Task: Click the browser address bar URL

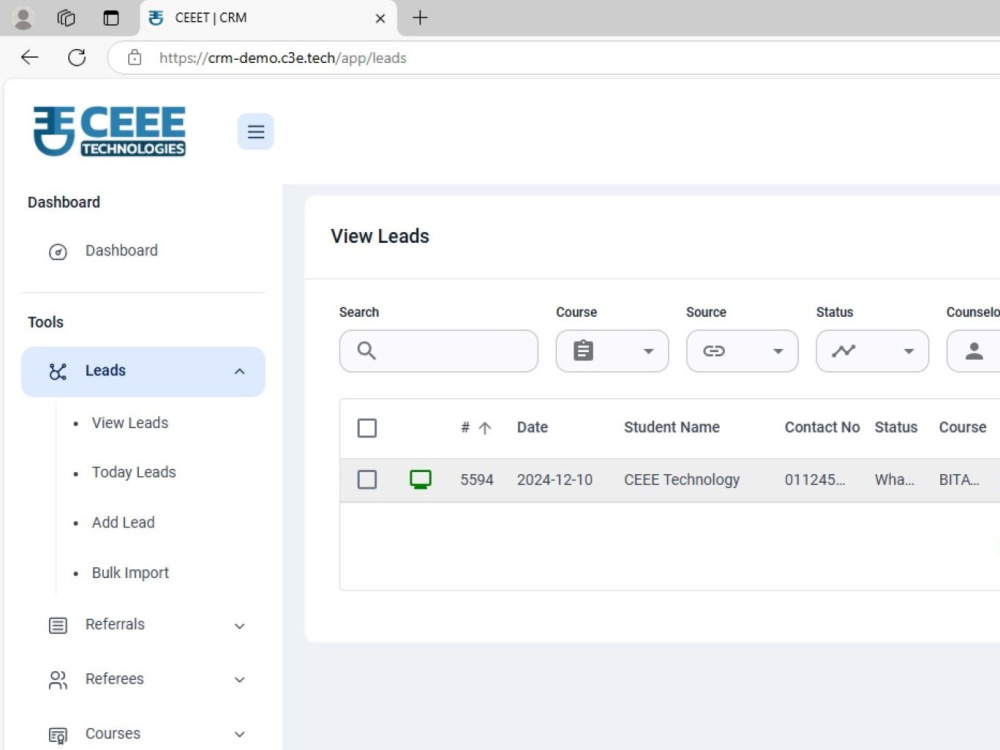Action: click(x=283, y=58)
